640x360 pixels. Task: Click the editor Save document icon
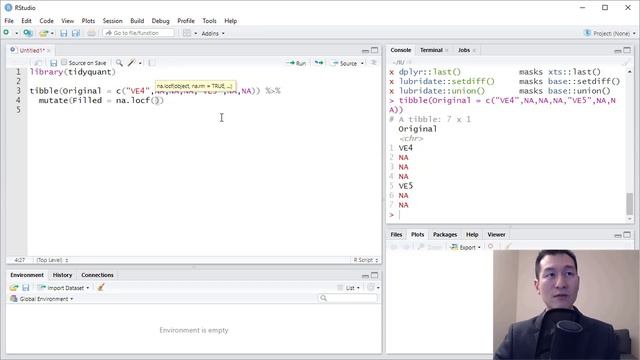click(x=53, y=63)
